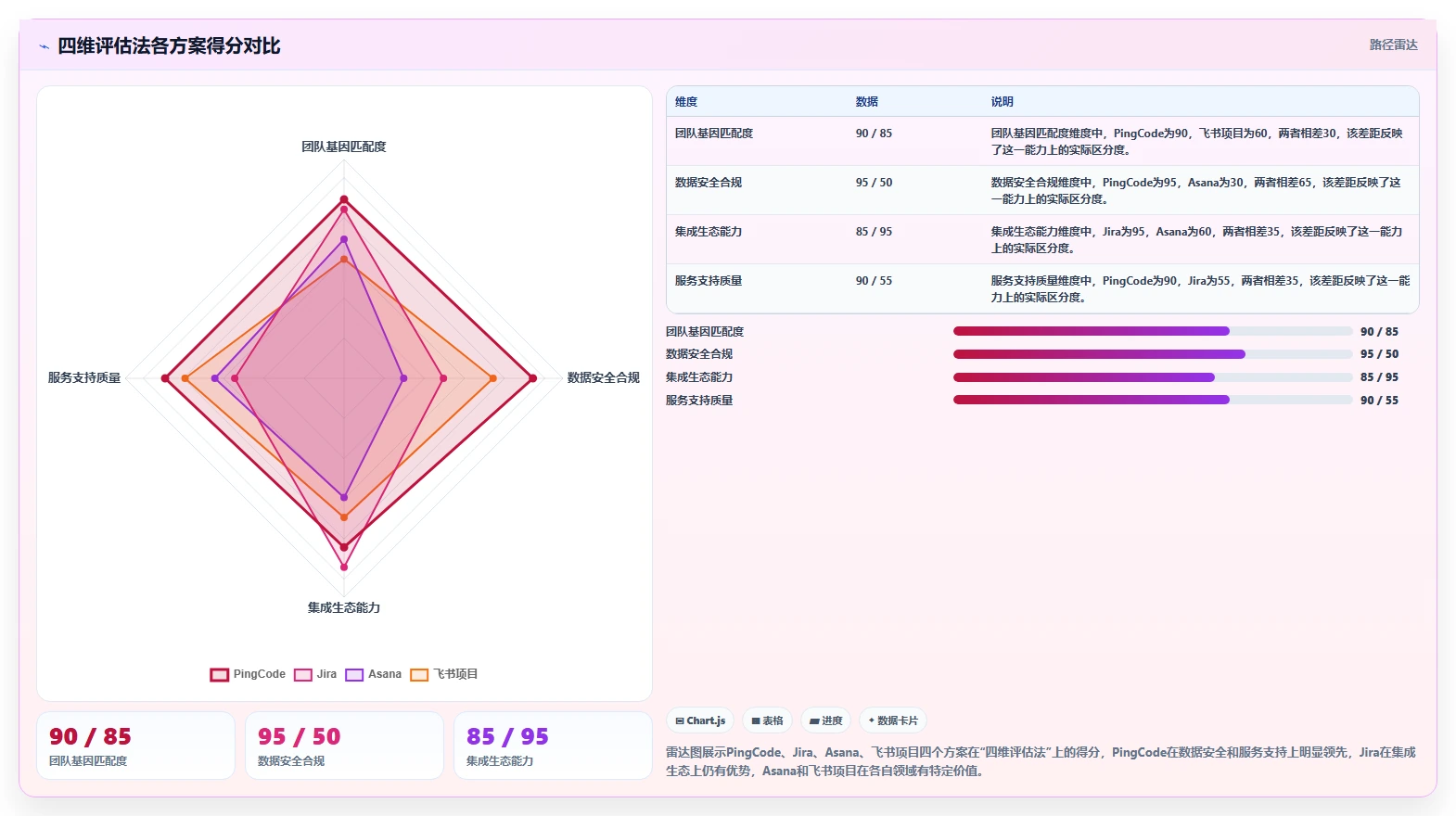
Task: Toggle Asana legend series visibility
Action: pyautogui.click(x=374, y=674)
